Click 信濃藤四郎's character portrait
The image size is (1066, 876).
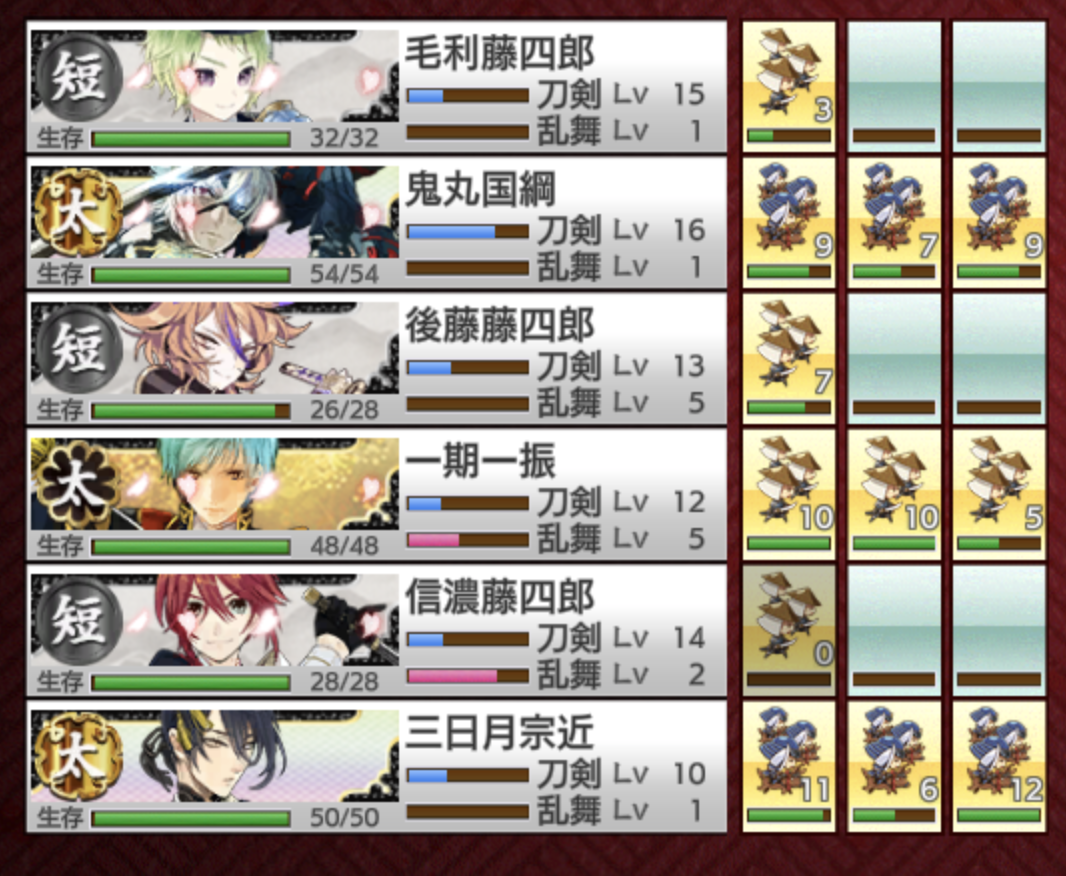[x=215, y=620]
